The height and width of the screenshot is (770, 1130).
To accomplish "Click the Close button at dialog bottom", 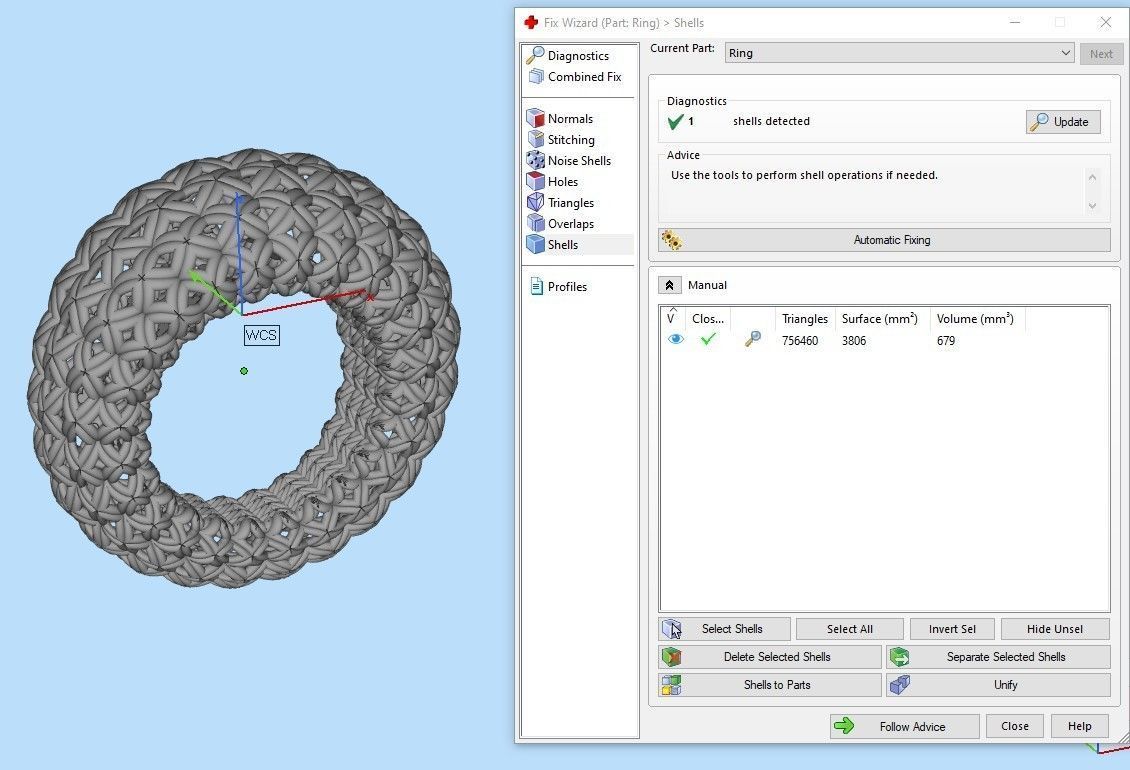I will (1015, 726).
